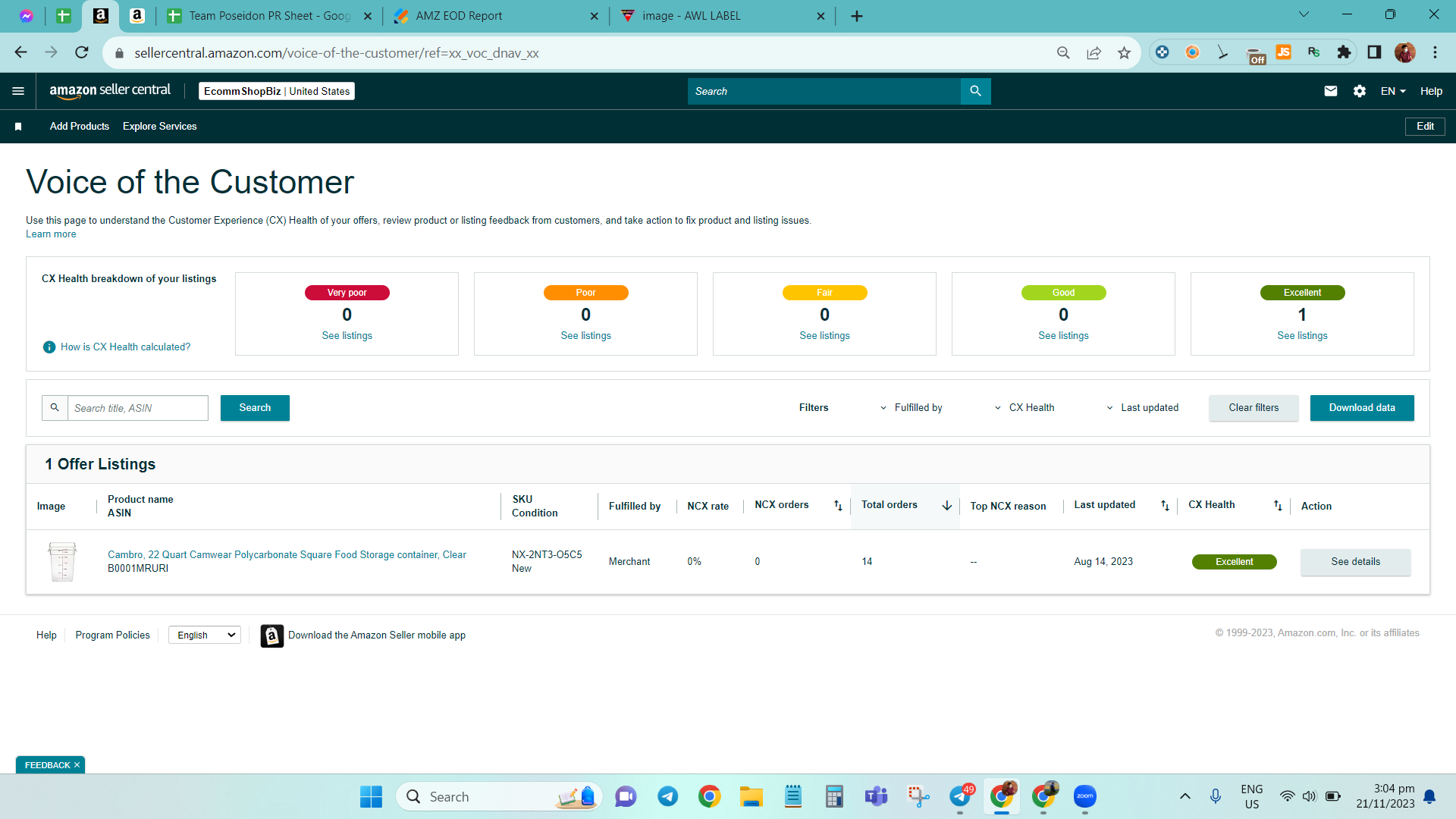Click See details for Cambro listing
The width and height of the screenshot is (1456, 819).
(1355, 562)
